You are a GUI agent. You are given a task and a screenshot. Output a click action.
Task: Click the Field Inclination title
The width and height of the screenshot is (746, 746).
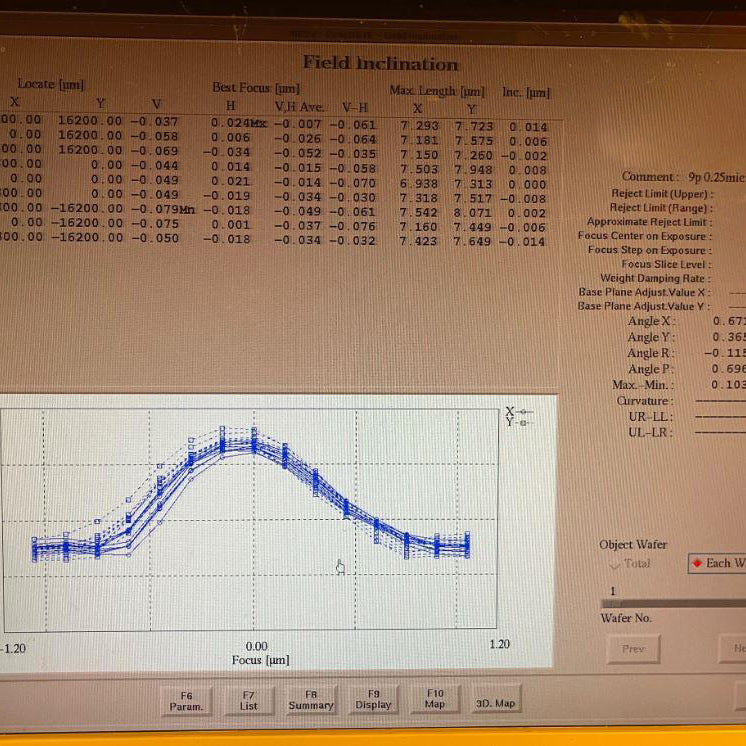[x=380, y=64]
